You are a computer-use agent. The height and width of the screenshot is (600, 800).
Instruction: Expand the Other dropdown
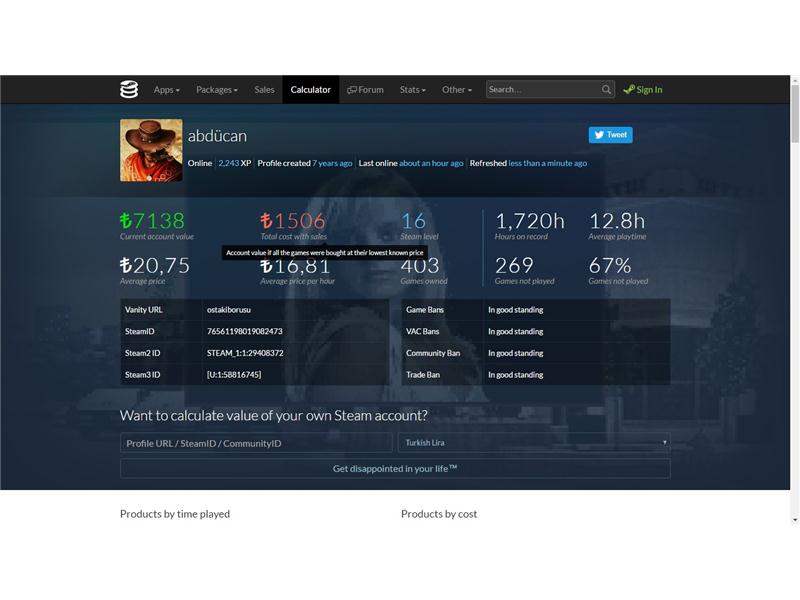(x=457, y=89)
